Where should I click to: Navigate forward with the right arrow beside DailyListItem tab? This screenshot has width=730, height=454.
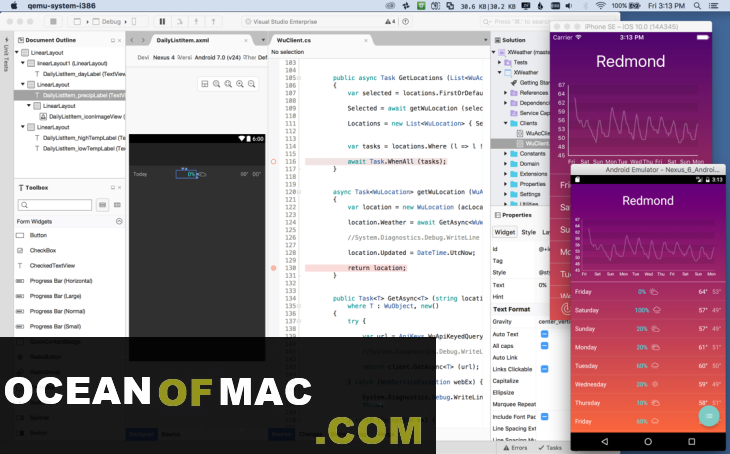(143, 40)
